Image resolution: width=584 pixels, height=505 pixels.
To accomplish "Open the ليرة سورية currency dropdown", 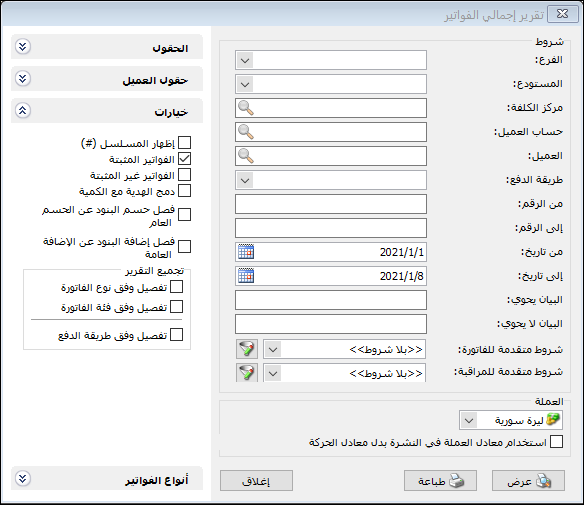I will coord(469,420).
